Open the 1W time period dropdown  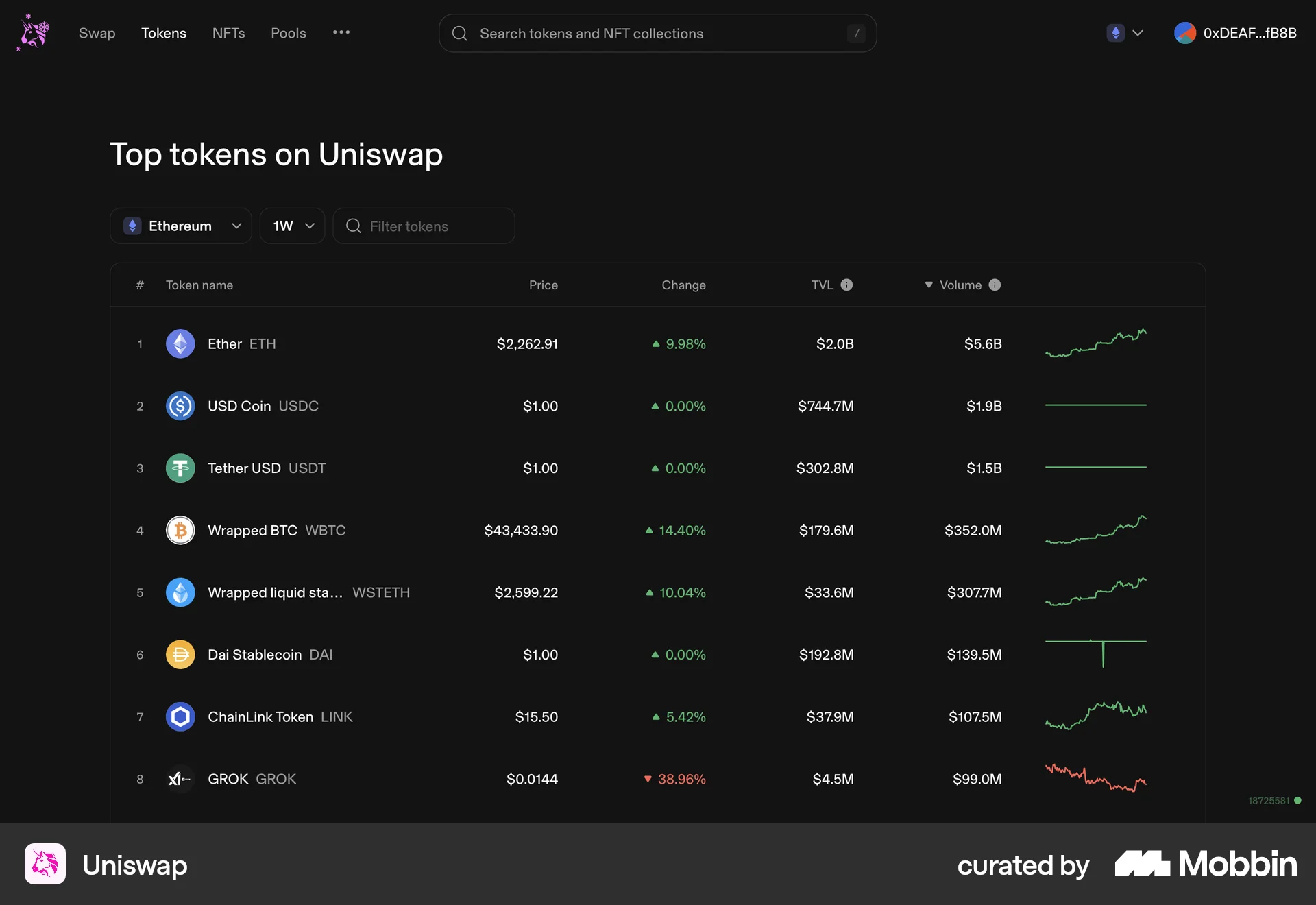(291, 226)
